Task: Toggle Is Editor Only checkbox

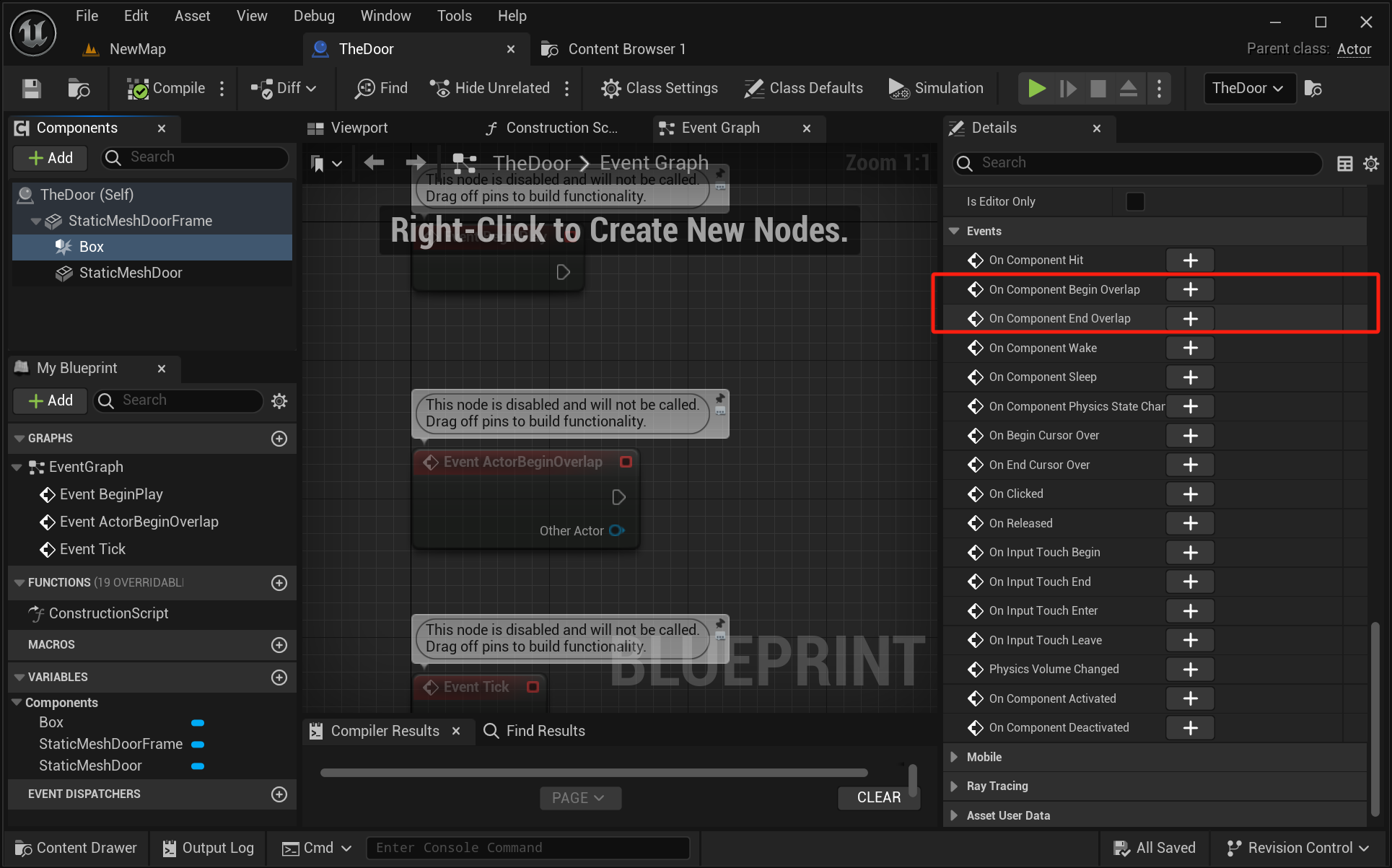Action: coord(1135,202)
